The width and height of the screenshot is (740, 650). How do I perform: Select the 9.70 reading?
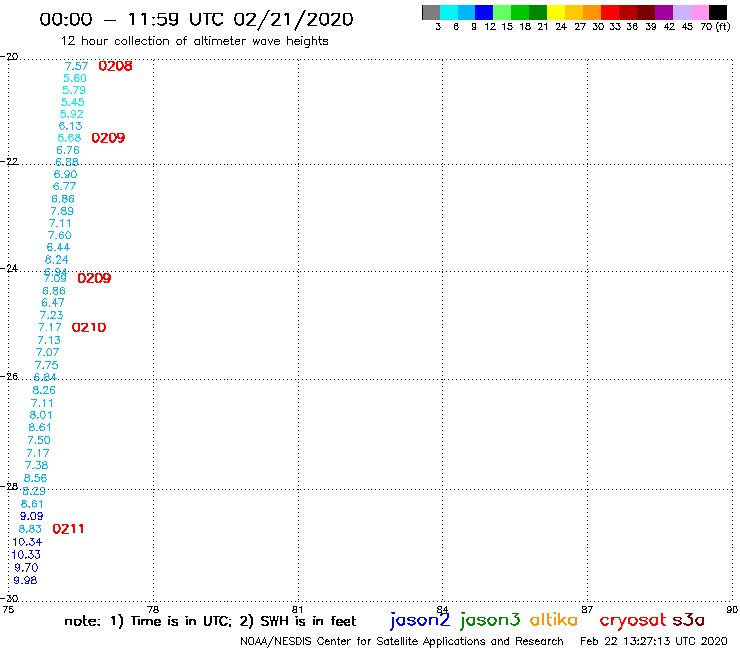26,568
